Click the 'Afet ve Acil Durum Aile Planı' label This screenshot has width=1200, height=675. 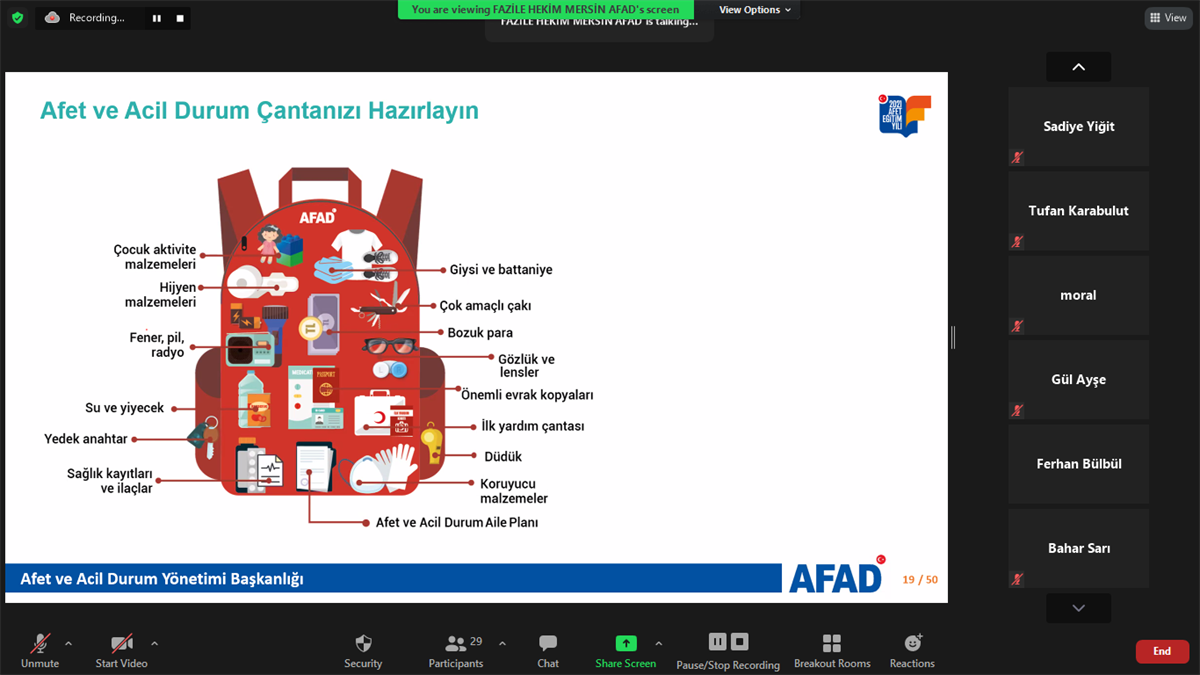click(x=457, y=523)
